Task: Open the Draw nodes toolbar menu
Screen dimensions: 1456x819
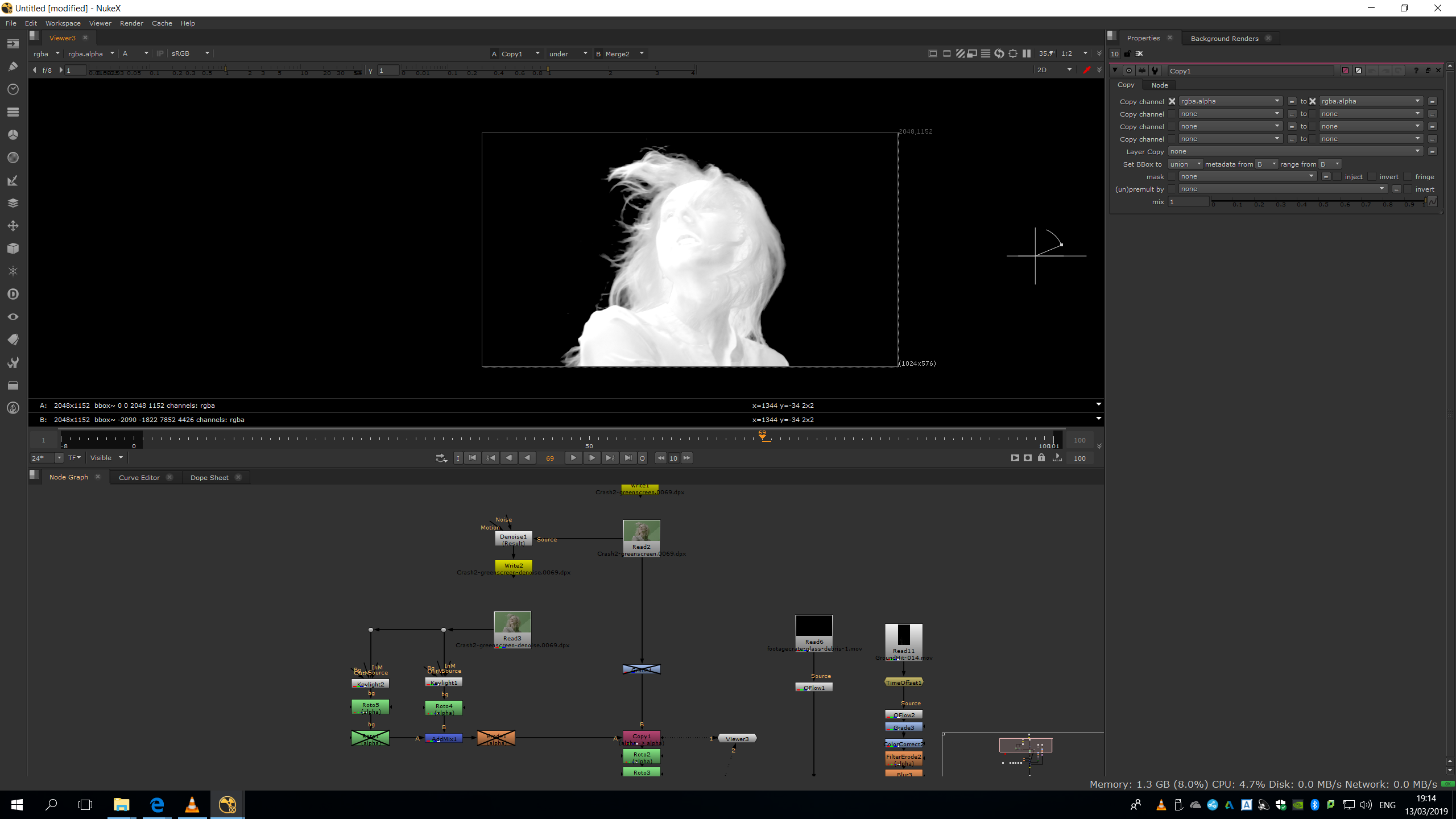Action: pos(13,67)
